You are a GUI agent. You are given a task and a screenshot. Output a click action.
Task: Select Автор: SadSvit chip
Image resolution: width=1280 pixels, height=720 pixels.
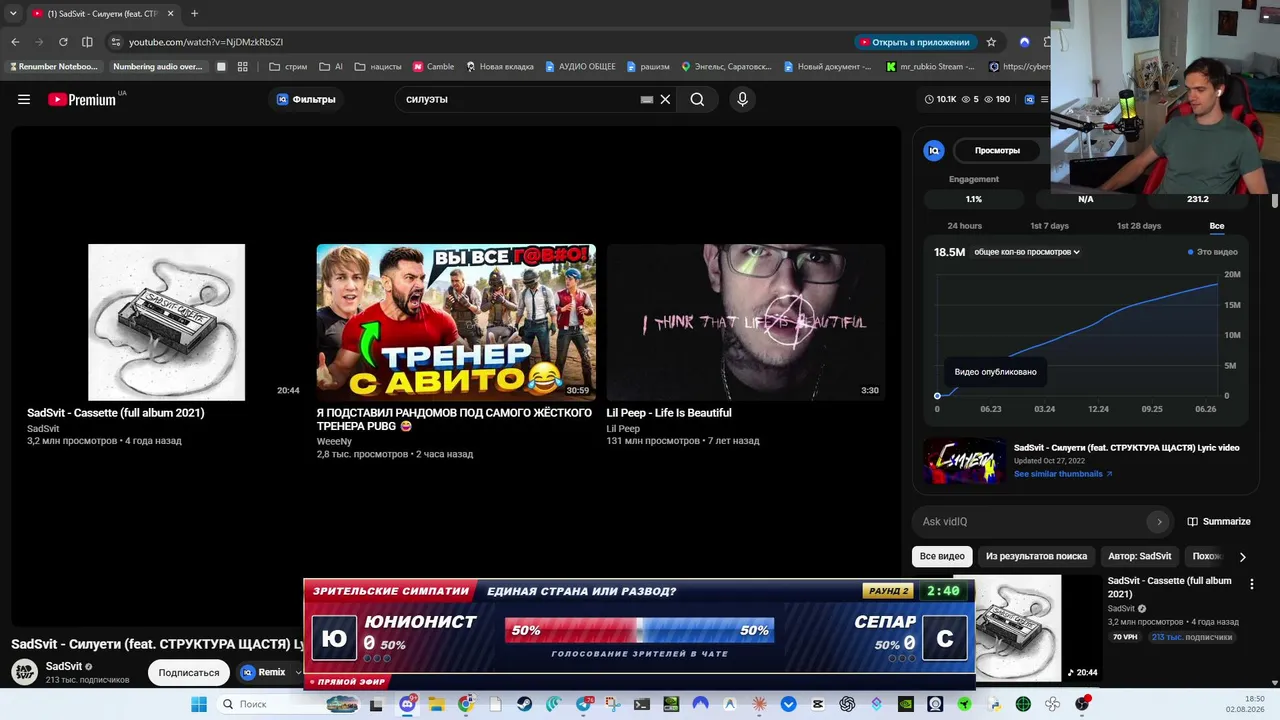pos(1140,556)
